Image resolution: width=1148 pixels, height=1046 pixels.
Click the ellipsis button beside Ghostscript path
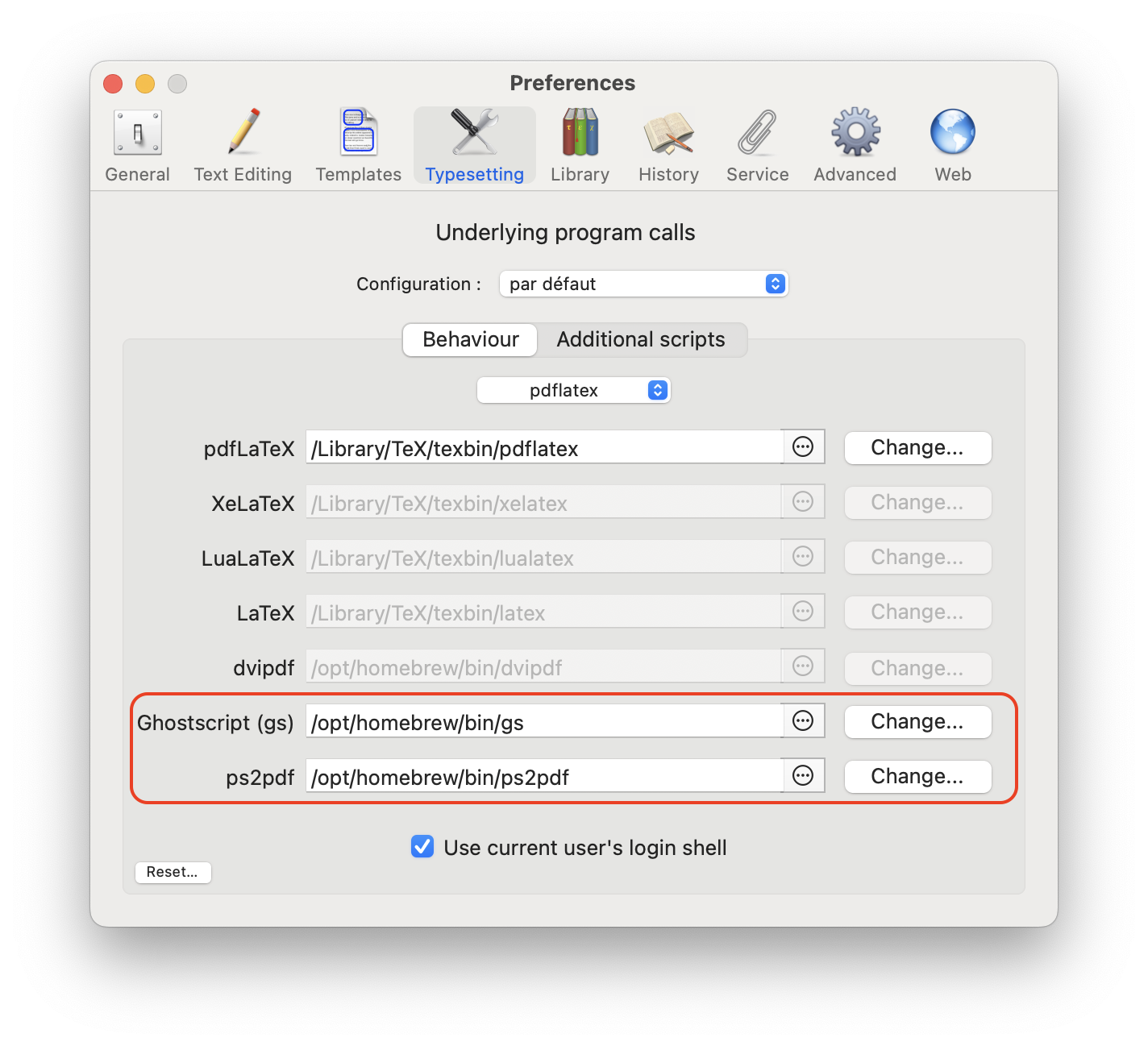click(x=803, y=721)
